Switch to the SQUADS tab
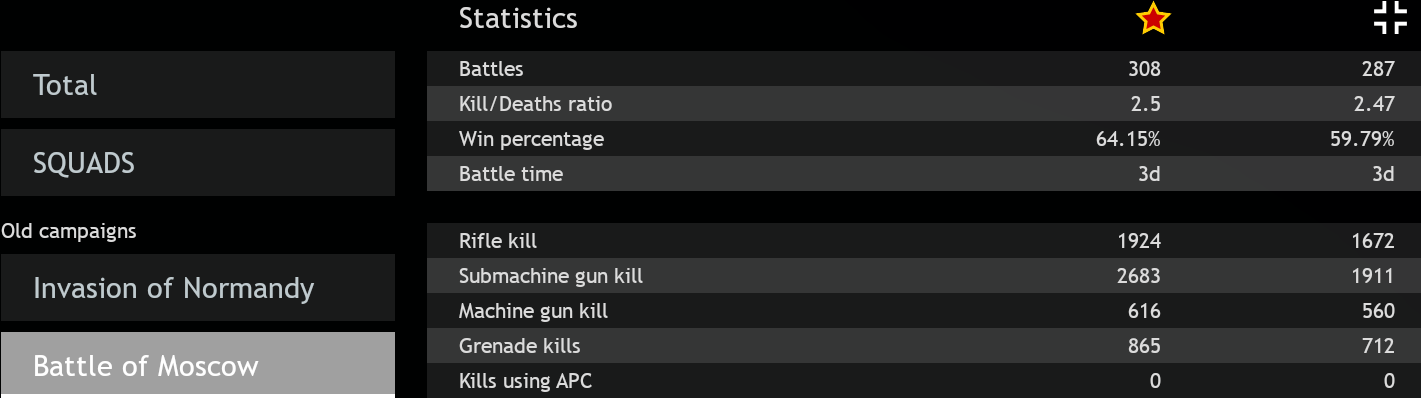The image size is (1421, 398). coord(198,163)
